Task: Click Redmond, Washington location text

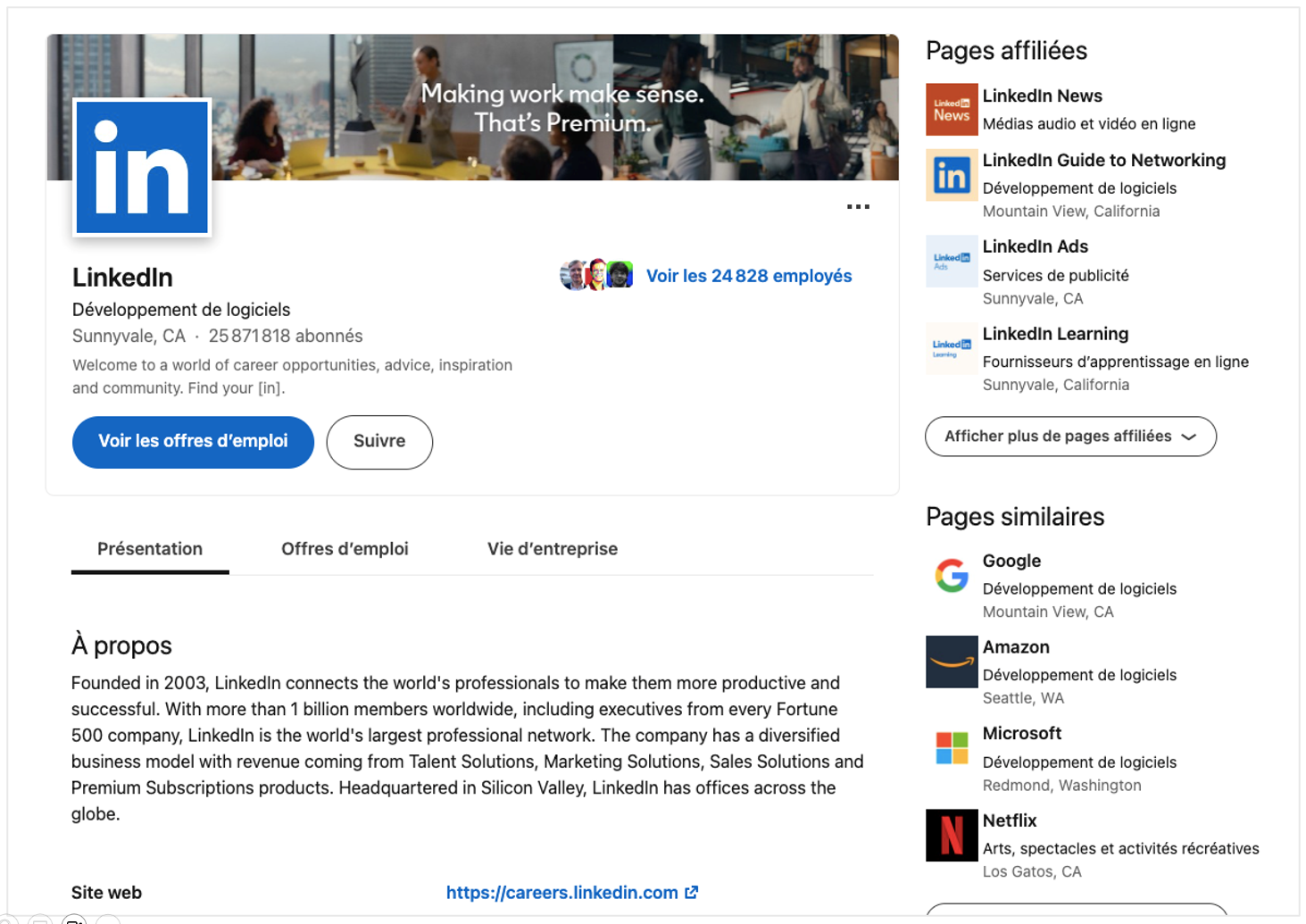Action: tap(1061, 786)
